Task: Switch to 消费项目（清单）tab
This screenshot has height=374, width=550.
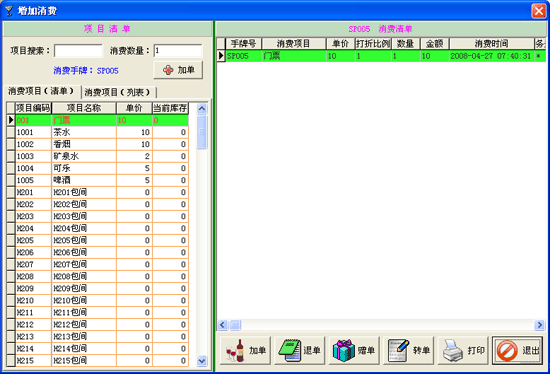Action: 41,91
